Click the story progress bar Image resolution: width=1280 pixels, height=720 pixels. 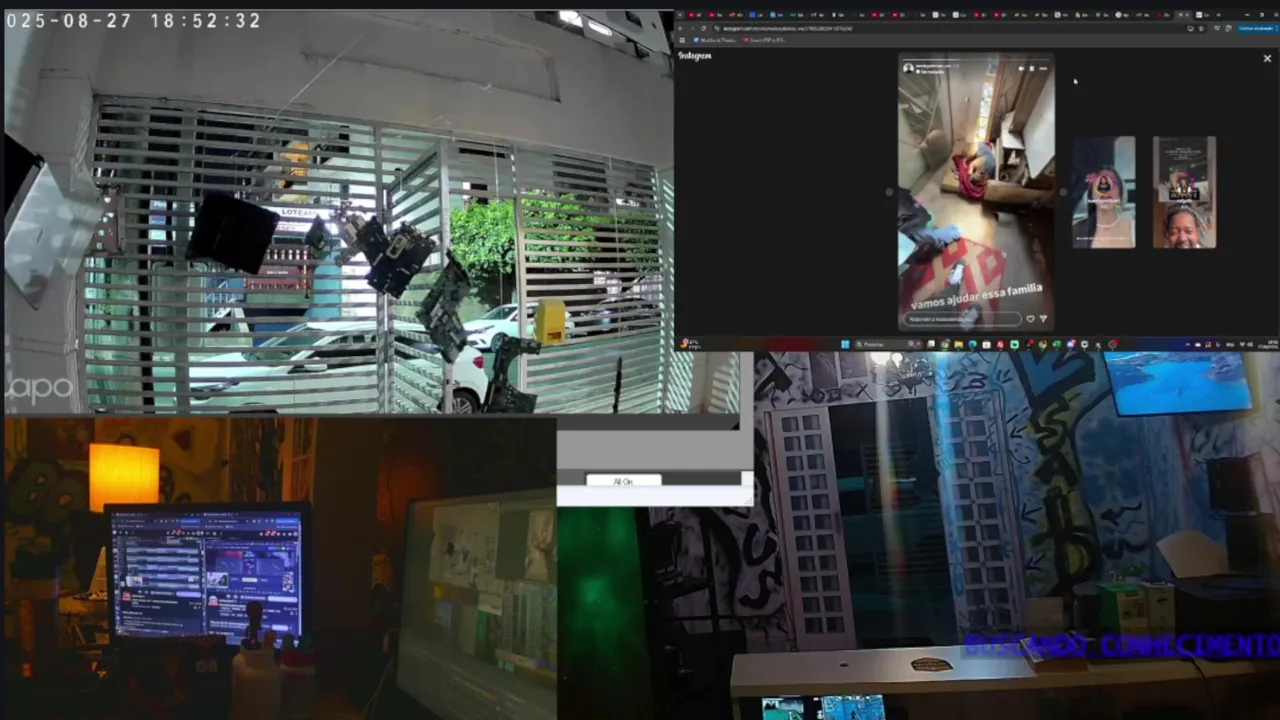pyautogui.click(x=976, y=59)
